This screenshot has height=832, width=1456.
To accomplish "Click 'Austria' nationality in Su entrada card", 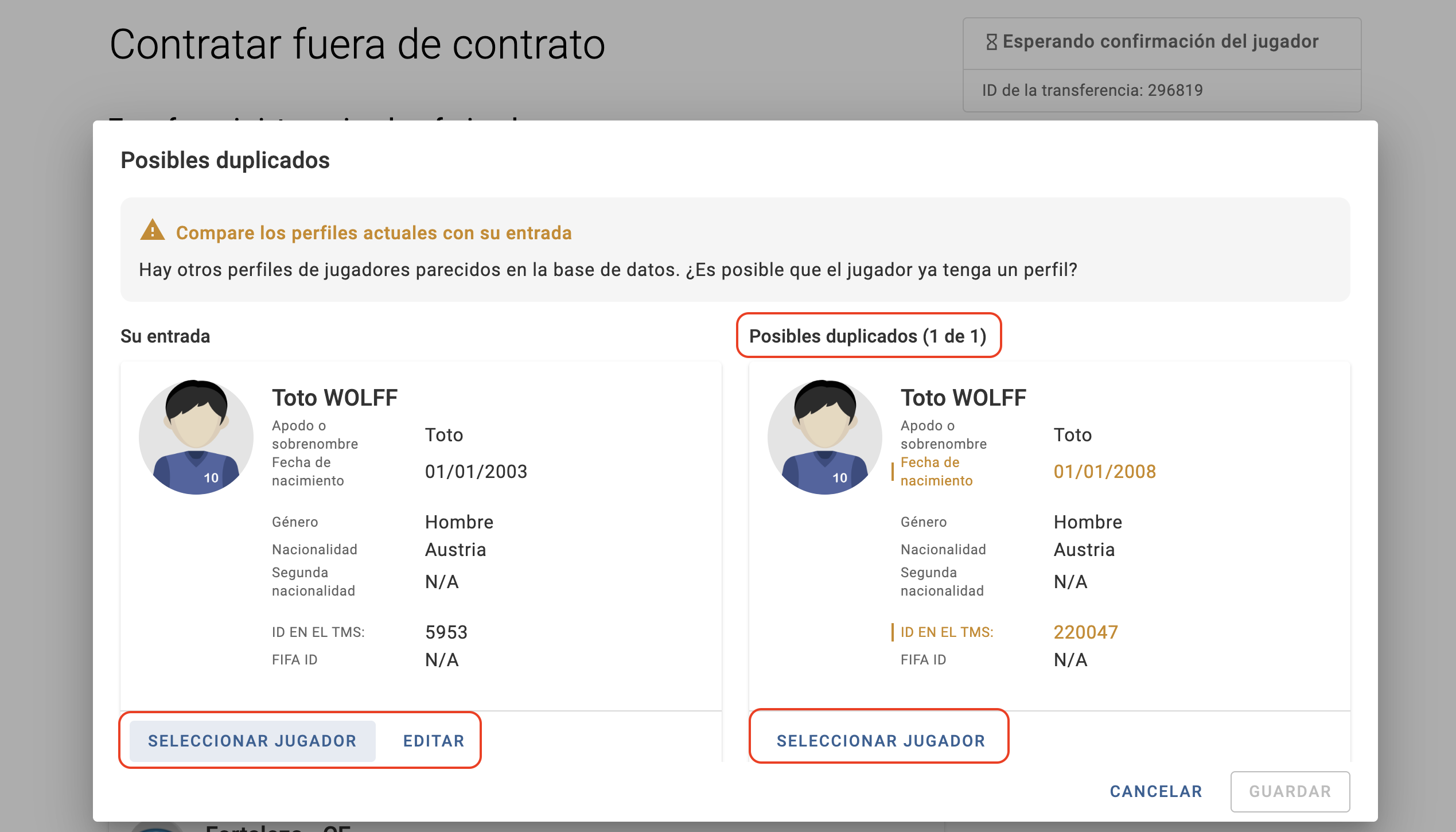I will pos(456,549).
